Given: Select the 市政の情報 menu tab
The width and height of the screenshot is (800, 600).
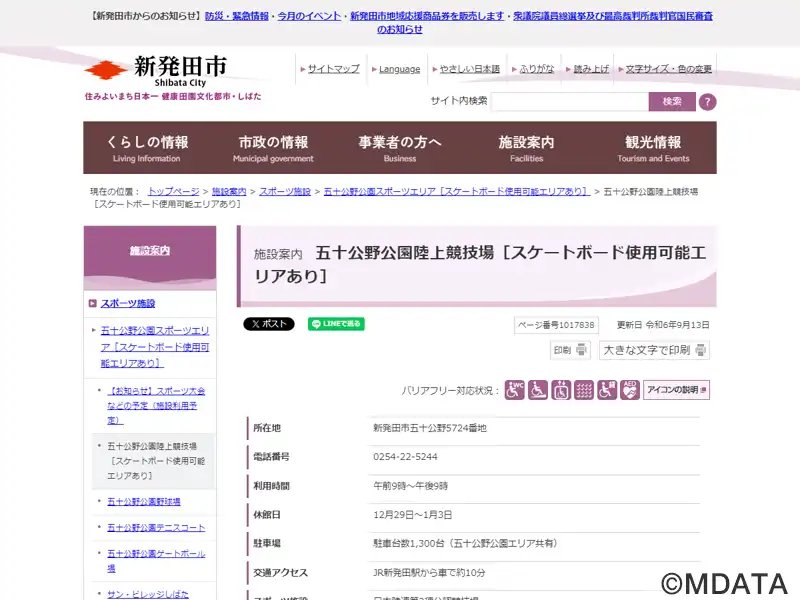Looking at the screenshot, I should (x=273, y=148).
